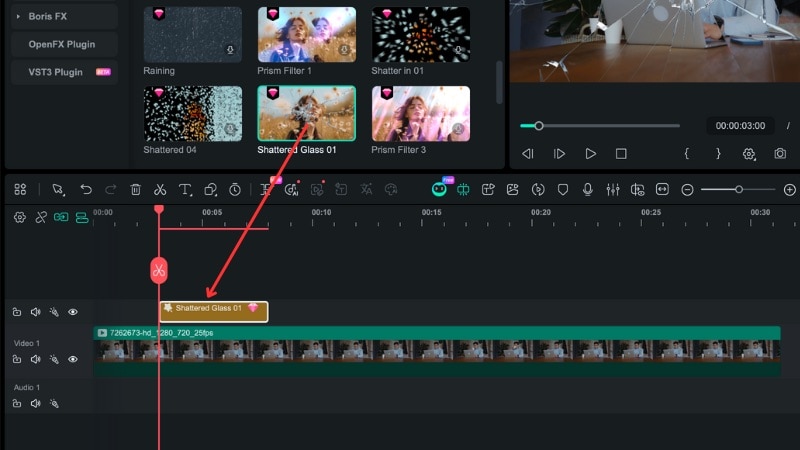Toggle auto ripple green icon in timeline
The width and height of the screenshot is (800, 450).
coord(61,217)
